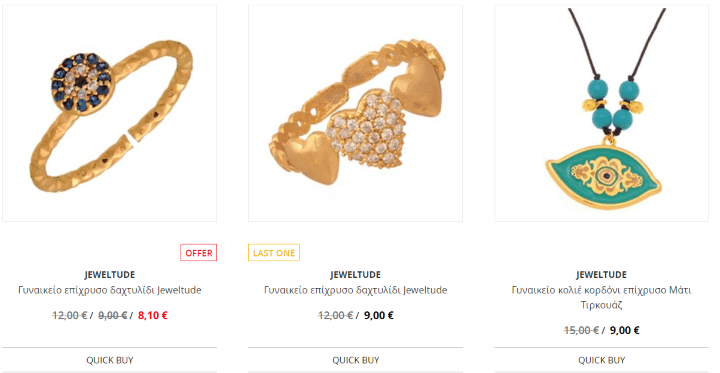Open the blue evil eye ring image
The image size is (720, 373).
click(109, 113)
